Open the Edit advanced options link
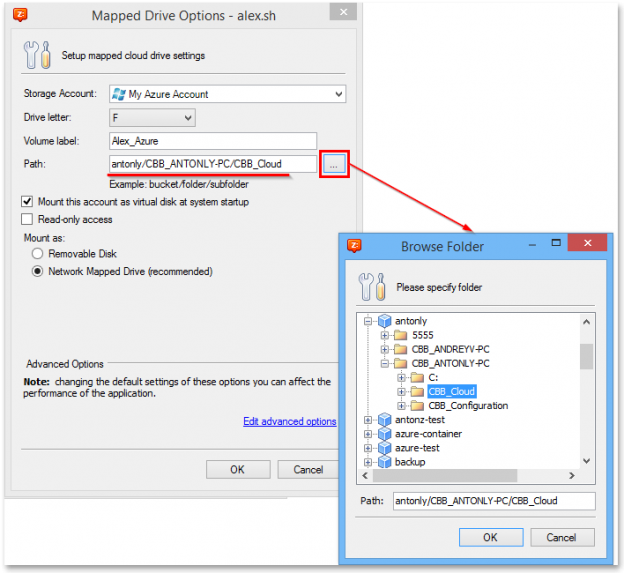The width and height of the screenshot is (624, 573). tap(290, 421)
